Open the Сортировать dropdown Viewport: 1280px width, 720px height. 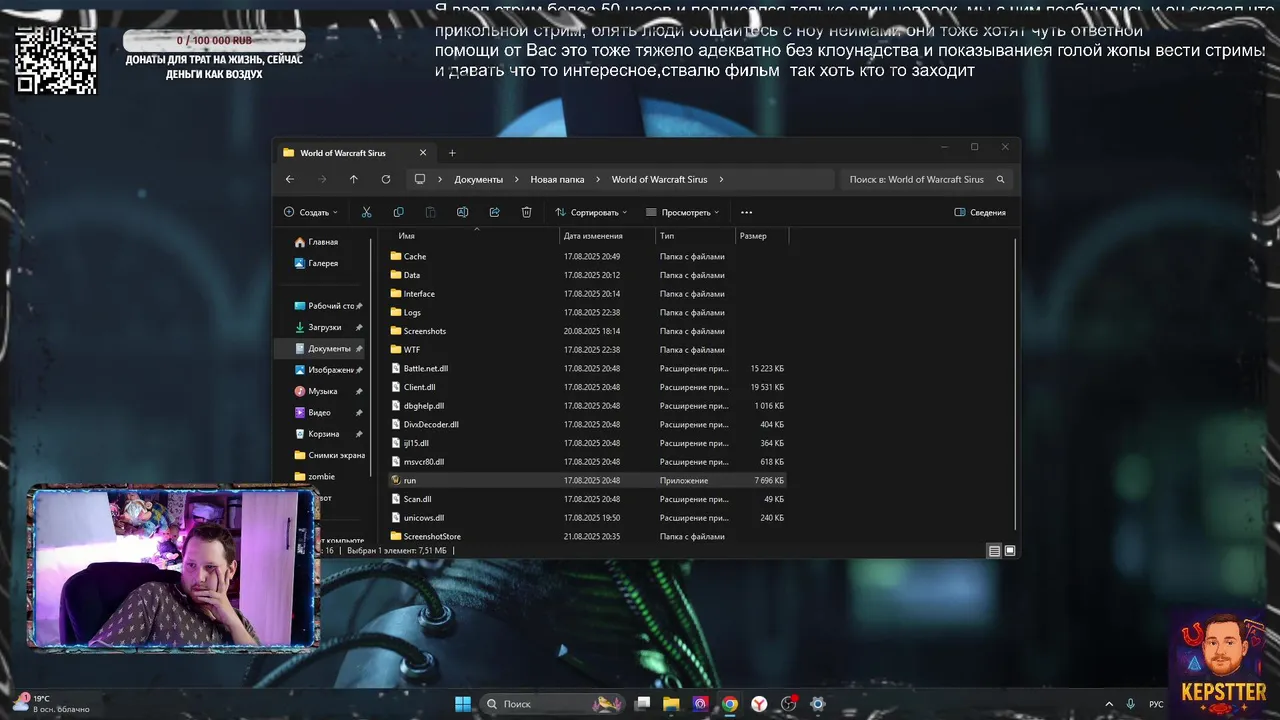tap(591, 212)
